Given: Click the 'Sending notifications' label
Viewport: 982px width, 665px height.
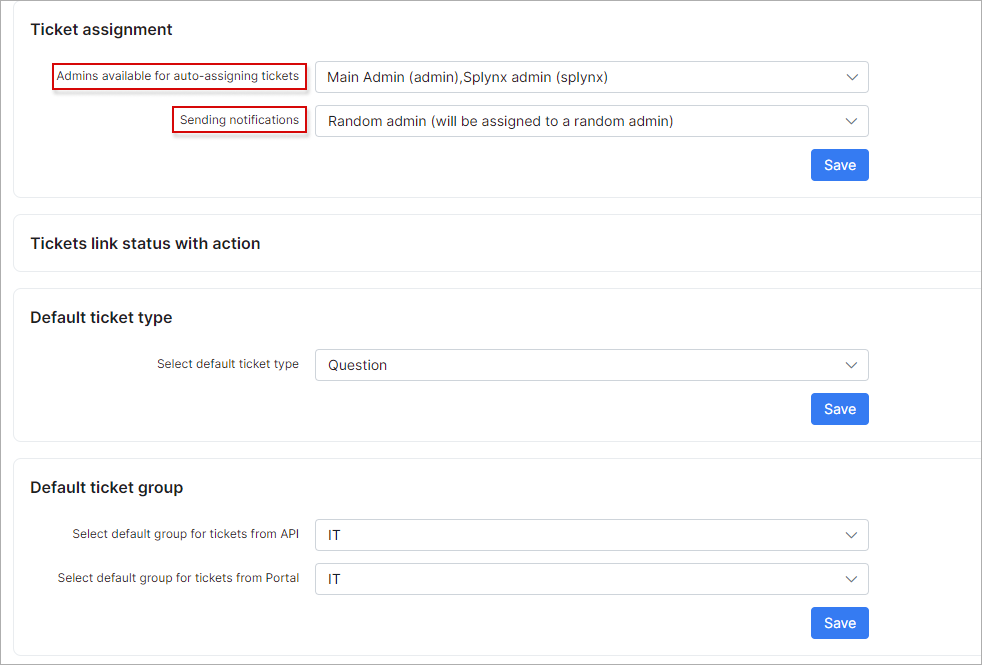Looking at the screenshot, I should tap(239, 120).
